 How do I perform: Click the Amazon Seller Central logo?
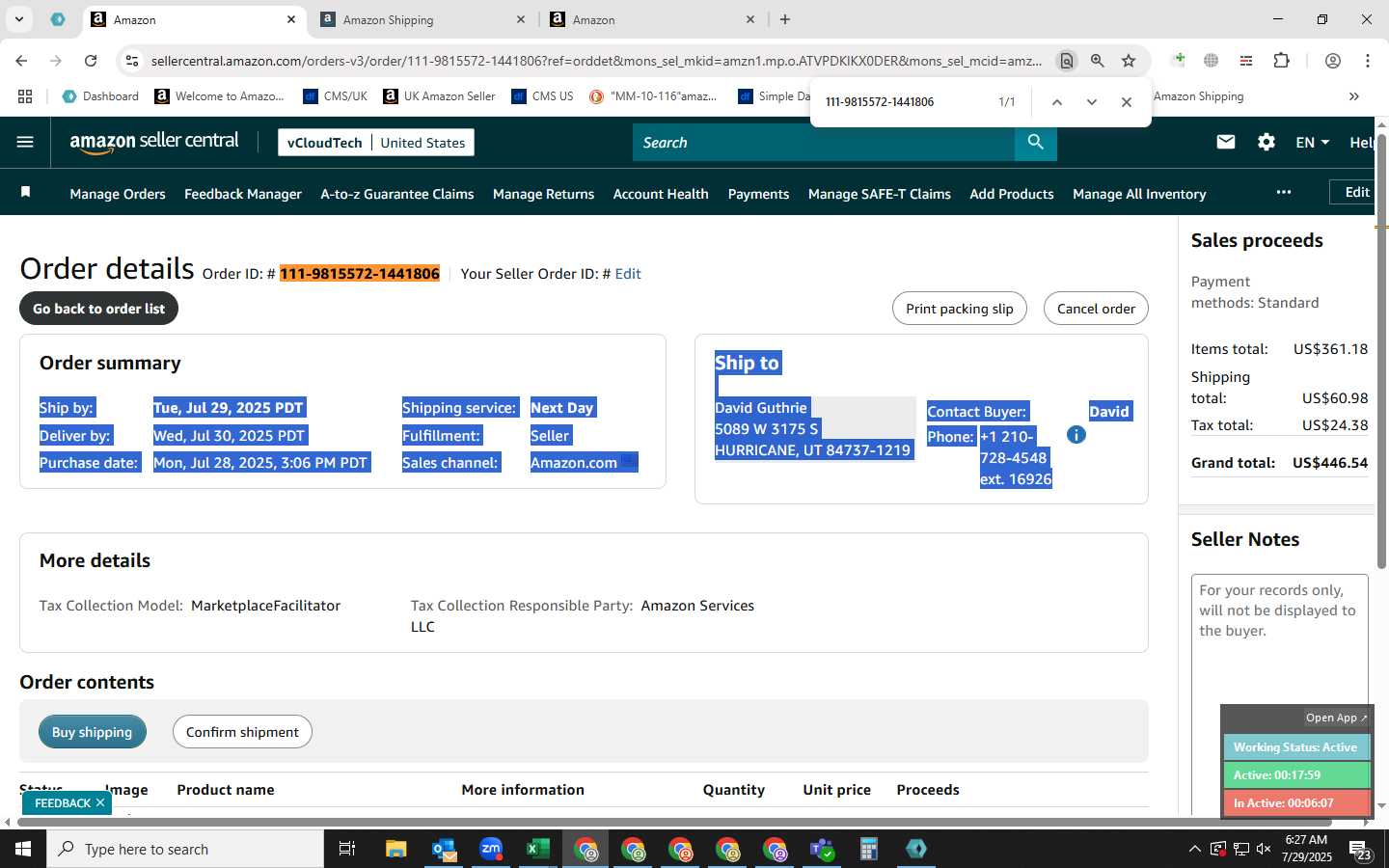[x=154, y=142]
